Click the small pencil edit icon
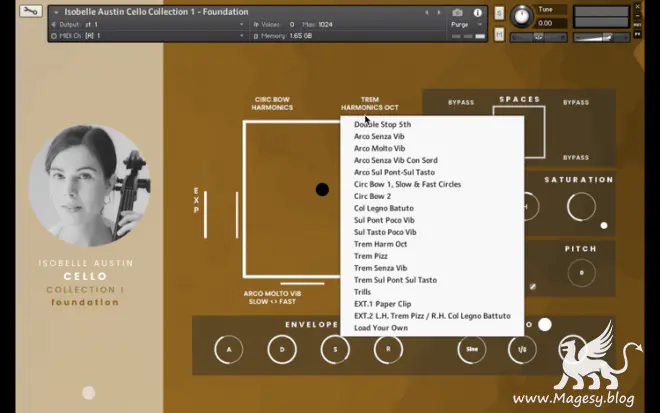 click(x=533, y=287)
